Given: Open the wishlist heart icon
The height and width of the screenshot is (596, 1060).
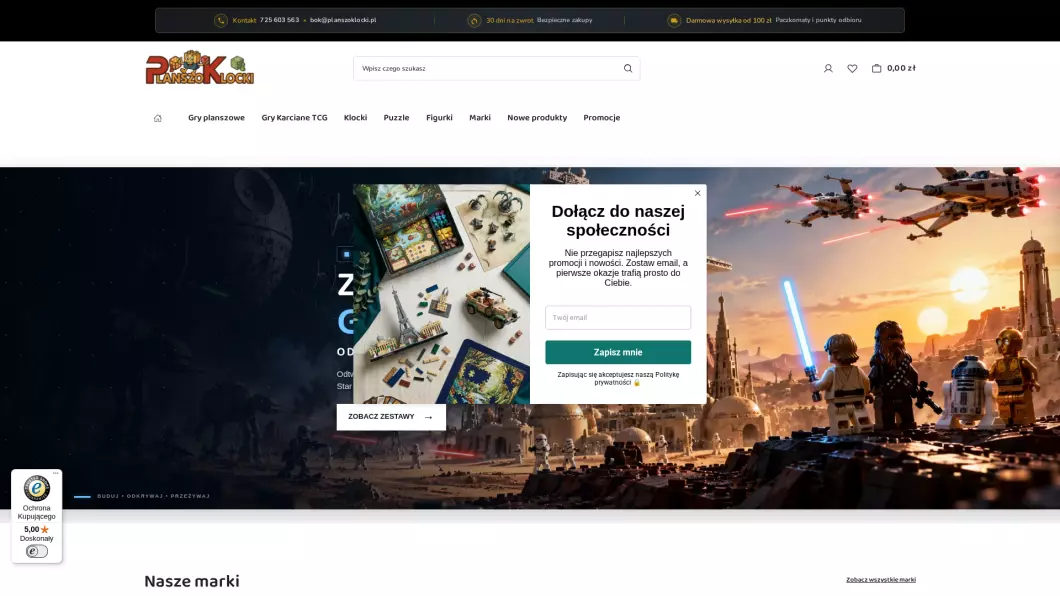Looking at the screenshot, I should [852, 68].
